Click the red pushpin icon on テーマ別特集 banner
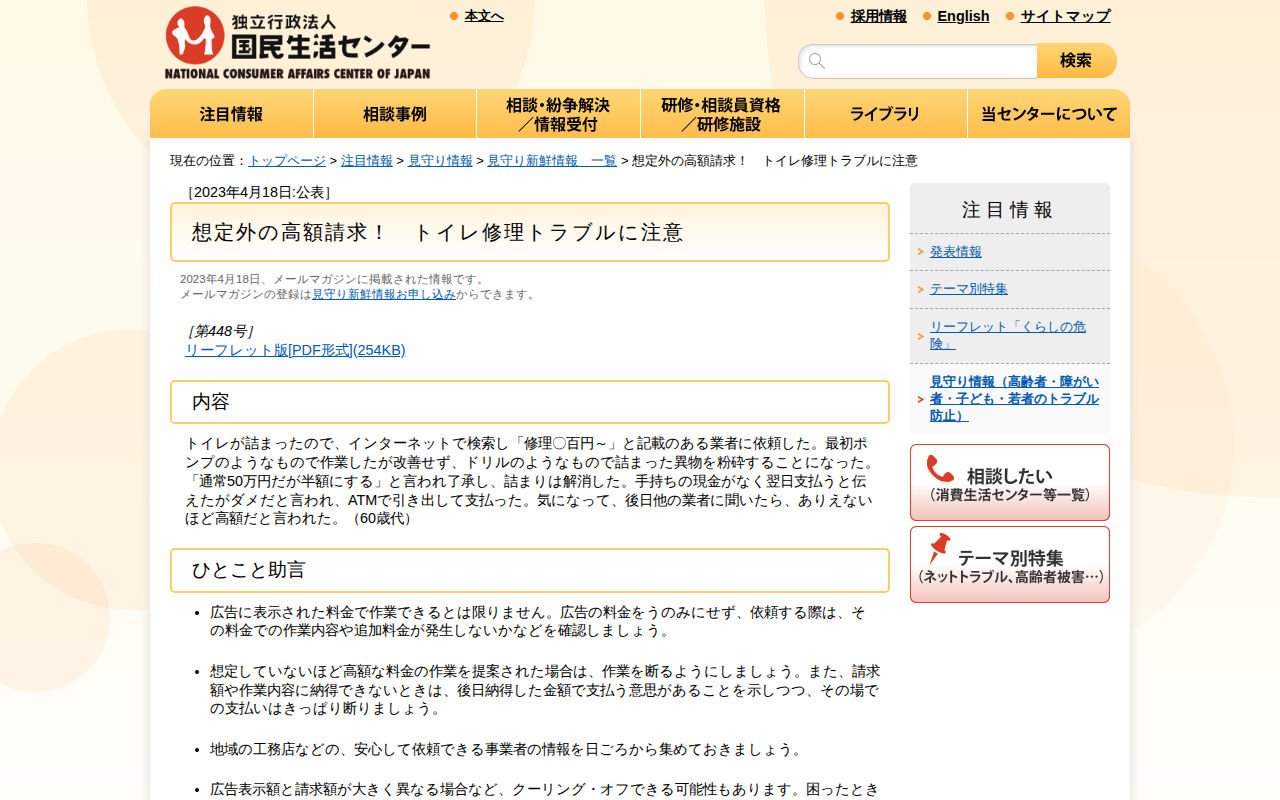Screen dimensions: 1280x800 pos(939,549)
